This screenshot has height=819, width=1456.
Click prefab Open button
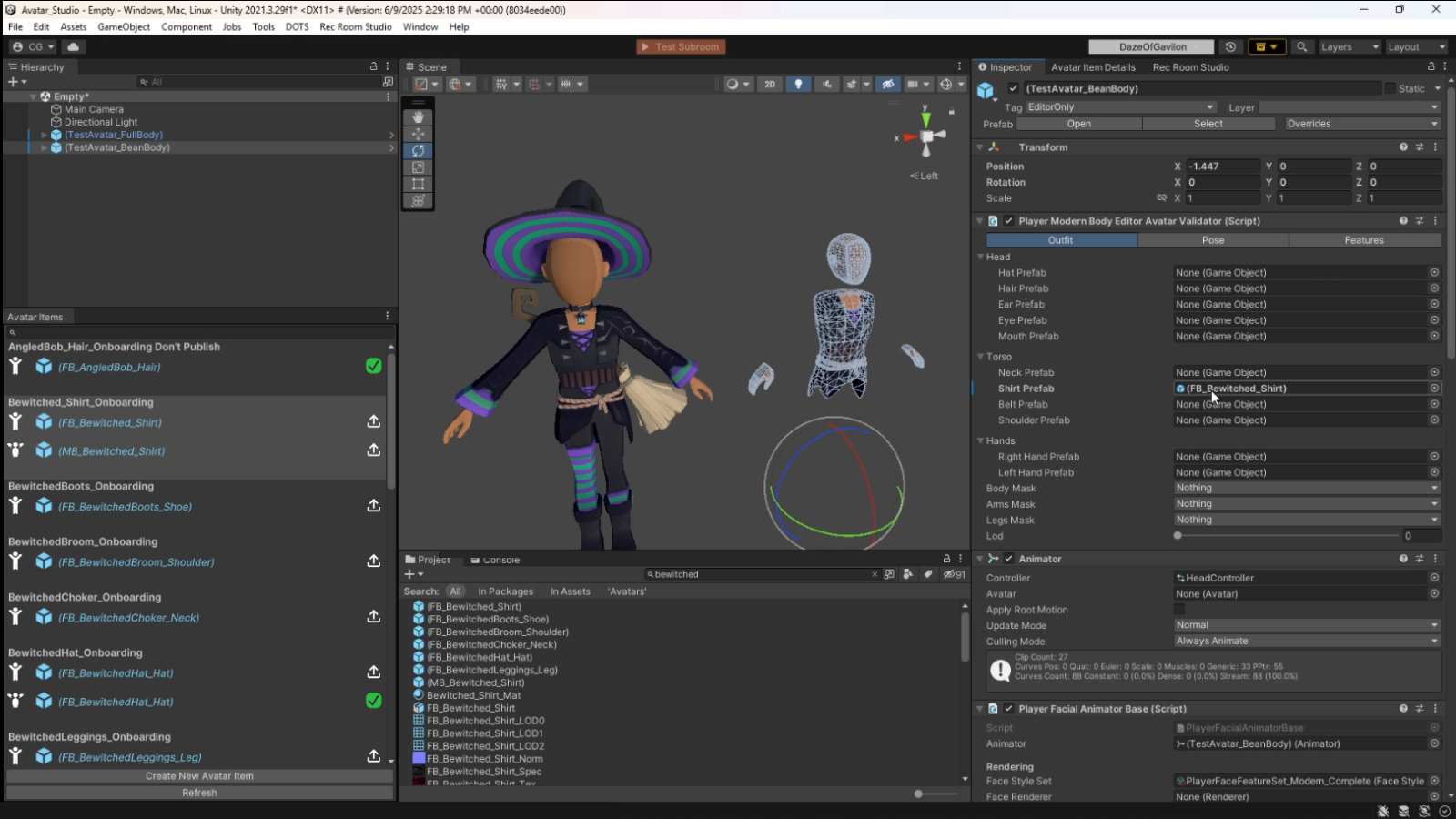click(x=1079, y=124)
